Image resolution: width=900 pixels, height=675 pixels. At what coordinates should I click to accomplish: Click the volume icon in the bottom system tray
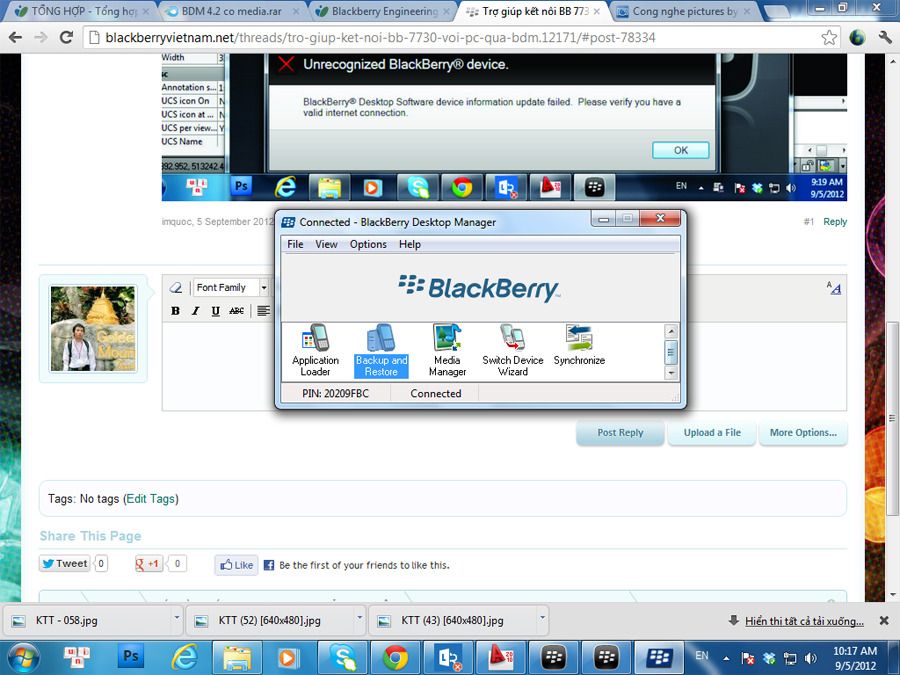click(x=810, y=658)
